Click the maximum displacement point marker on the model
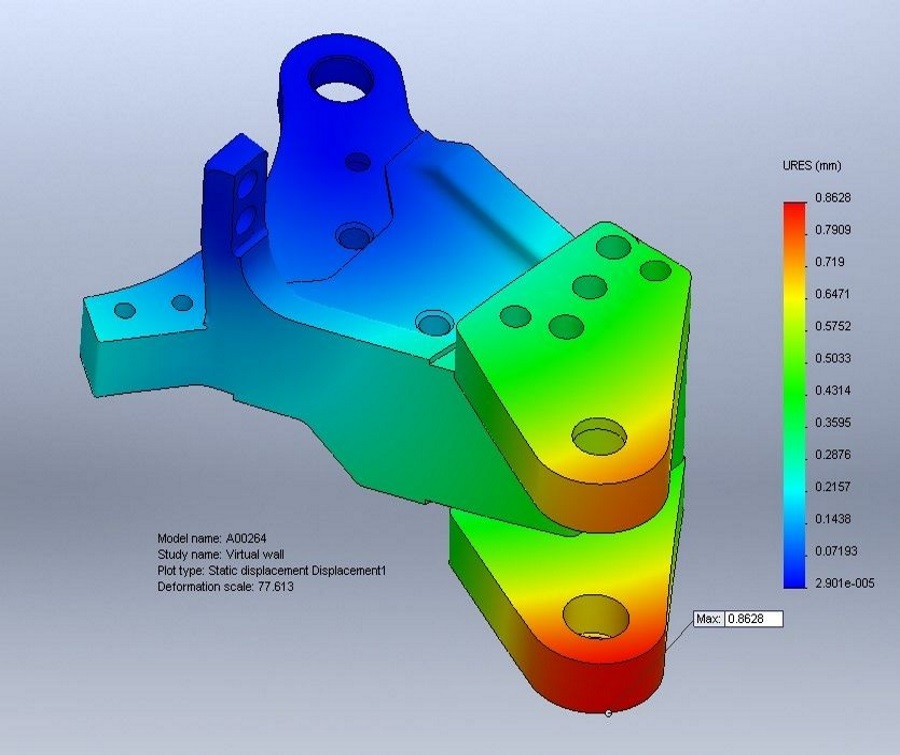The height and width of the screenshot is (755, 900). coord(609,713)
